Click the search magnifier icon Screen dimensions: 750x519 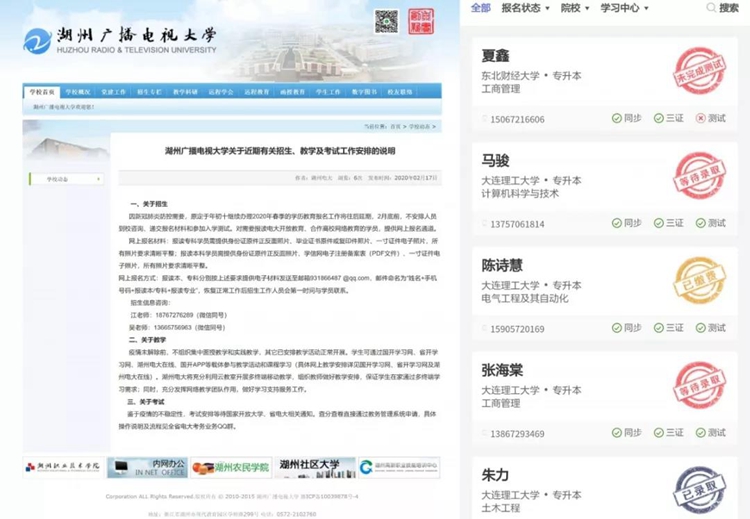click(709, 8)
